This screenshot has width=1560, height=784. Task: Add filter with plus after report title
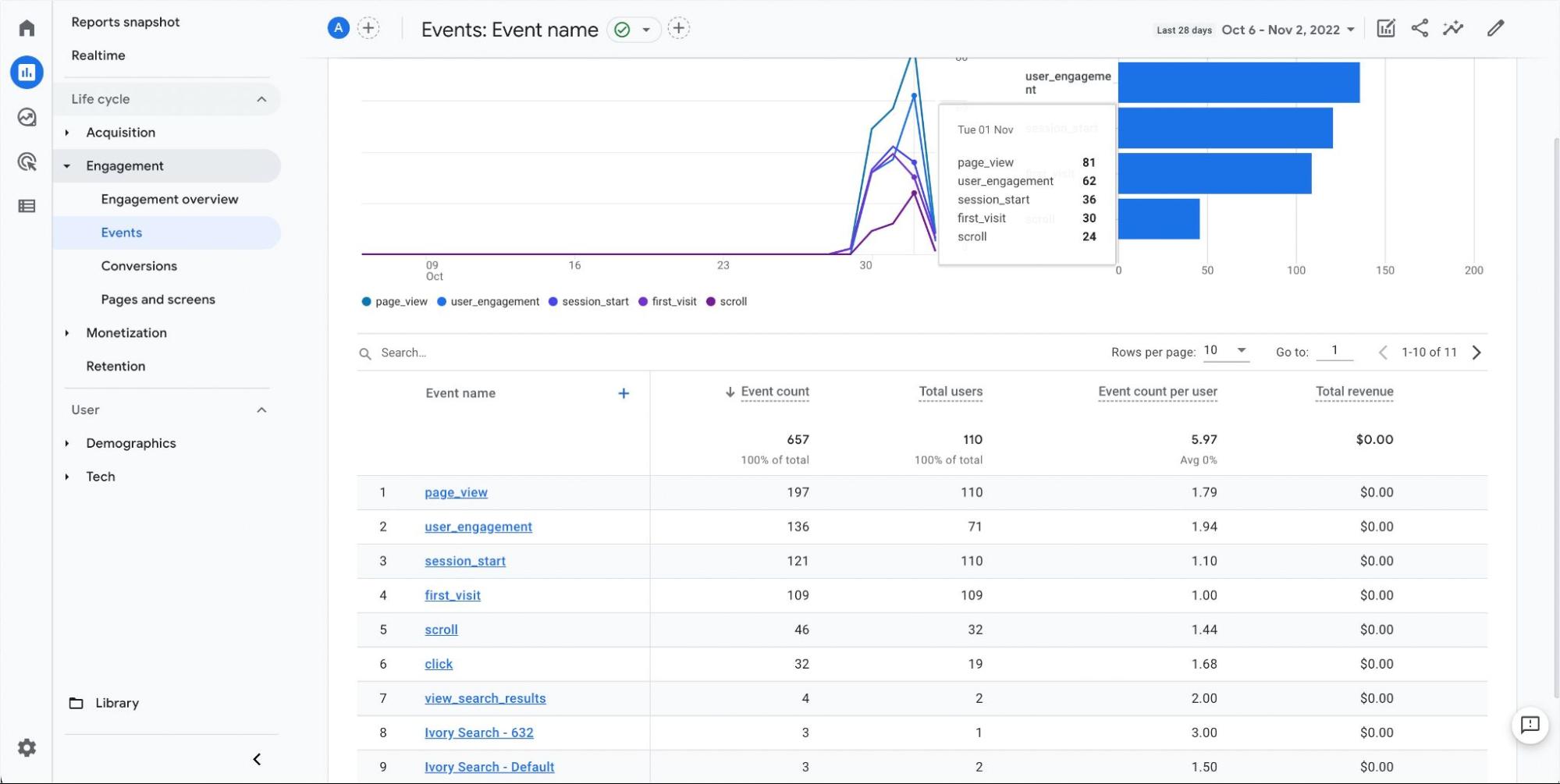pos(679,28)
